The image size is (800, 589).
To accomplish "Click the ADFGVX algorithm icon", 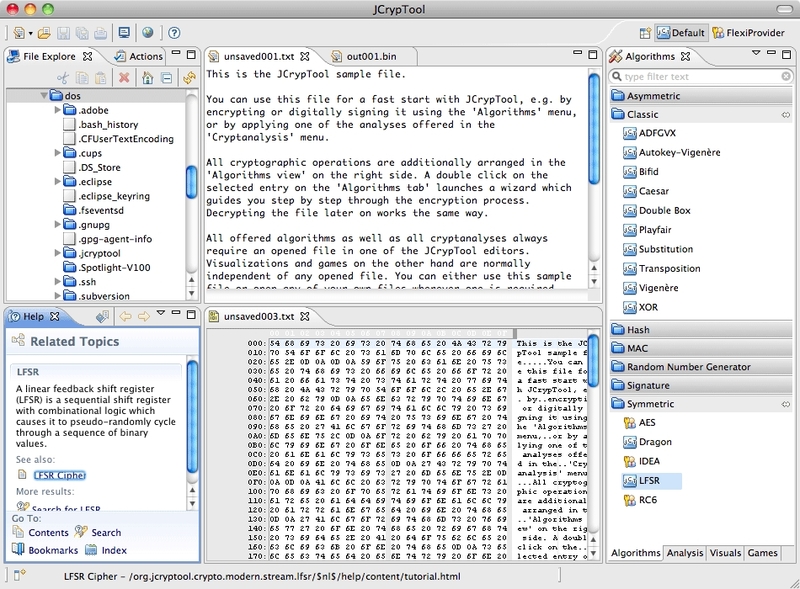I will [x=630, y=133].
